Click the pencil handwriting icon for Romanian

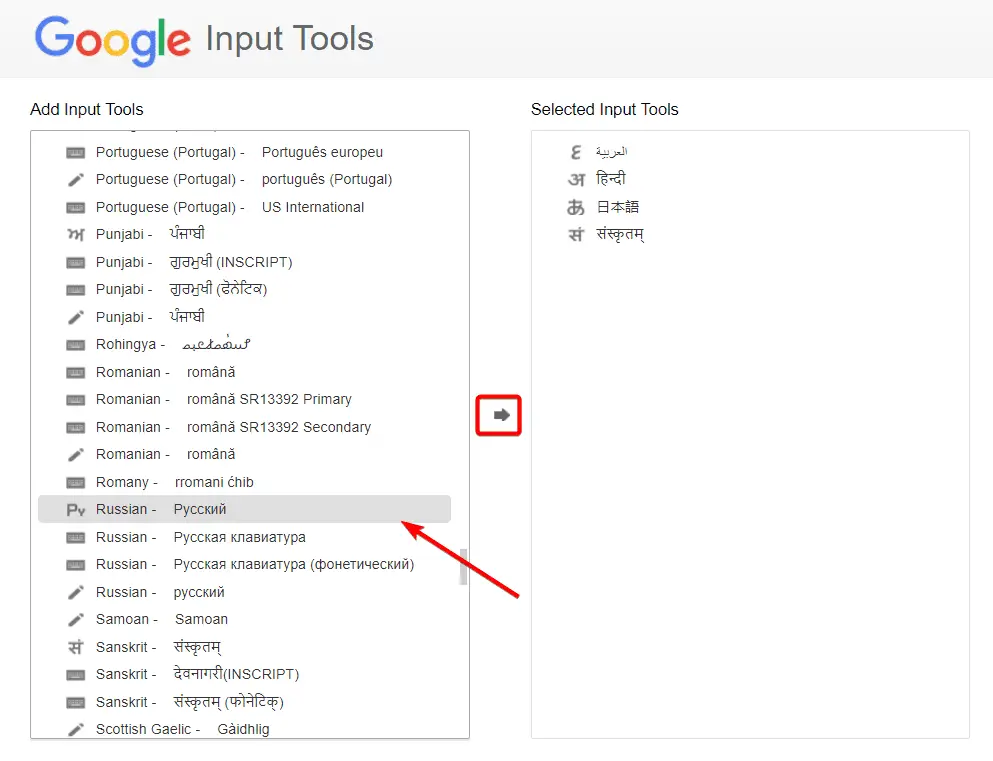pyautogui.click(x=75, y=455)
